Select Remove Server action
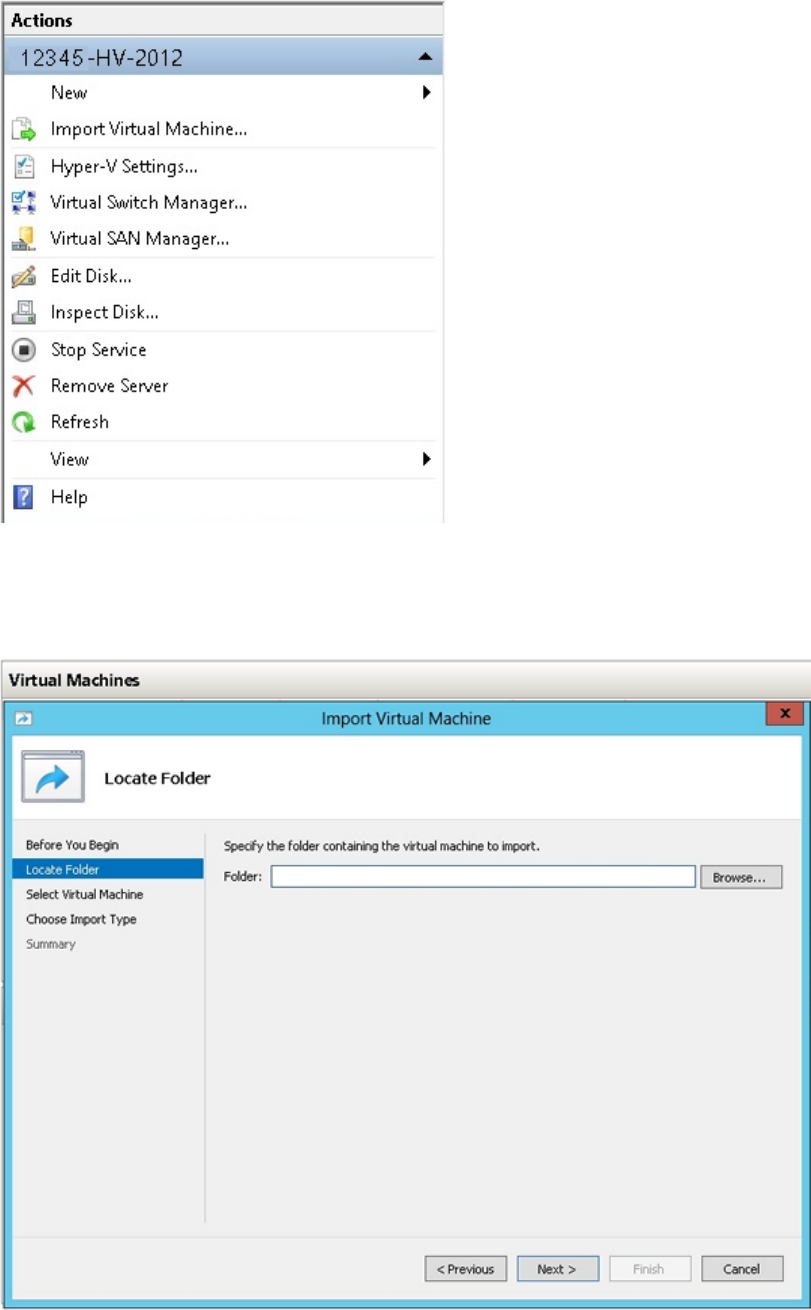The image size is (811, 1310). coord(110,386)
